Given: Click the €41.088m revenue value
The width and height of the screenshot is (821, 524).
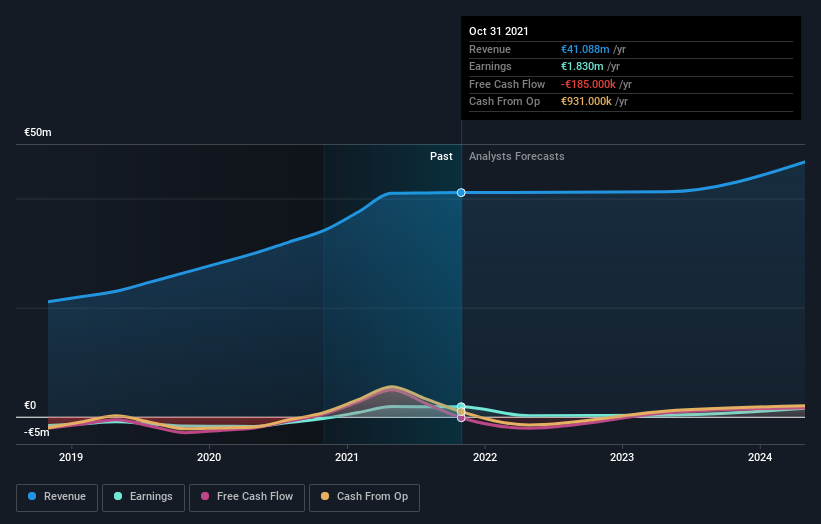Looking at the screenshot, I should [x=585, y=49].
